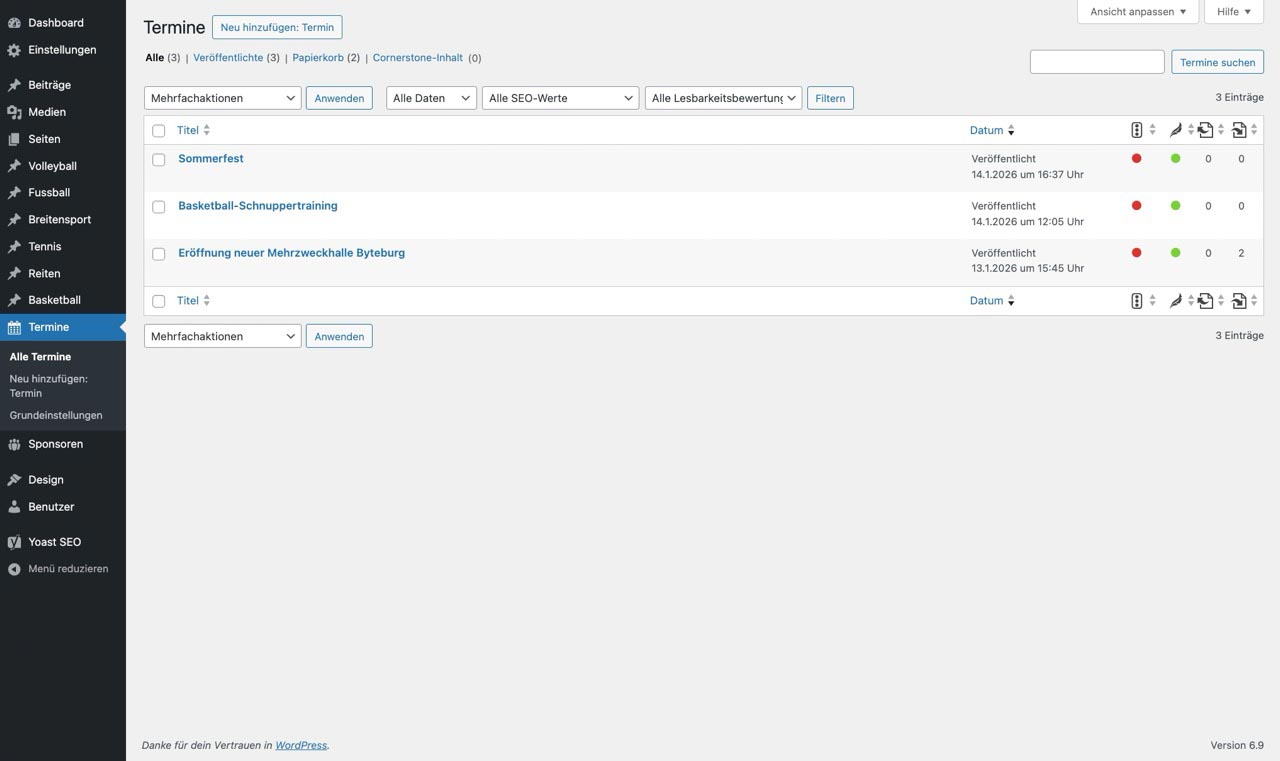
Task: Click the Benutzer person icon in sidebar
Action: [x=14, y=507]
